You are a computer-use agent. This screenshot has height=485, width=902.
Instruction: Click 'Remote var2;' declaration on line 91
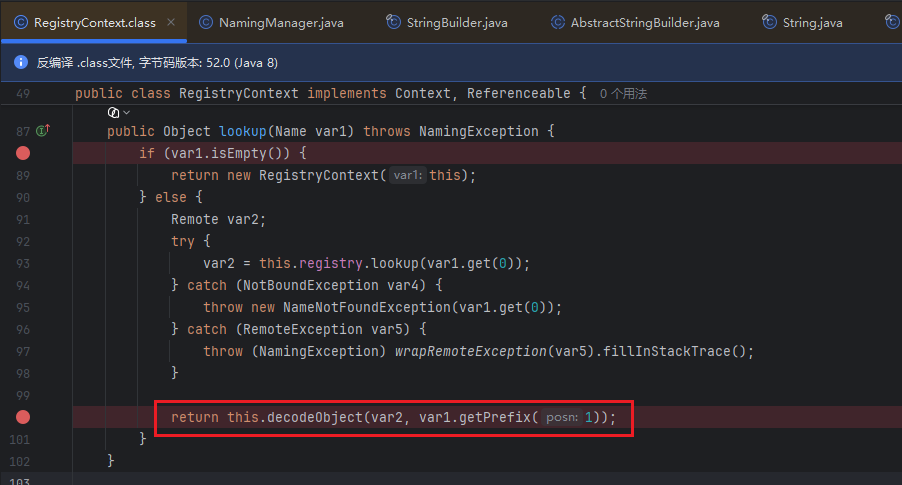point(218,219)
